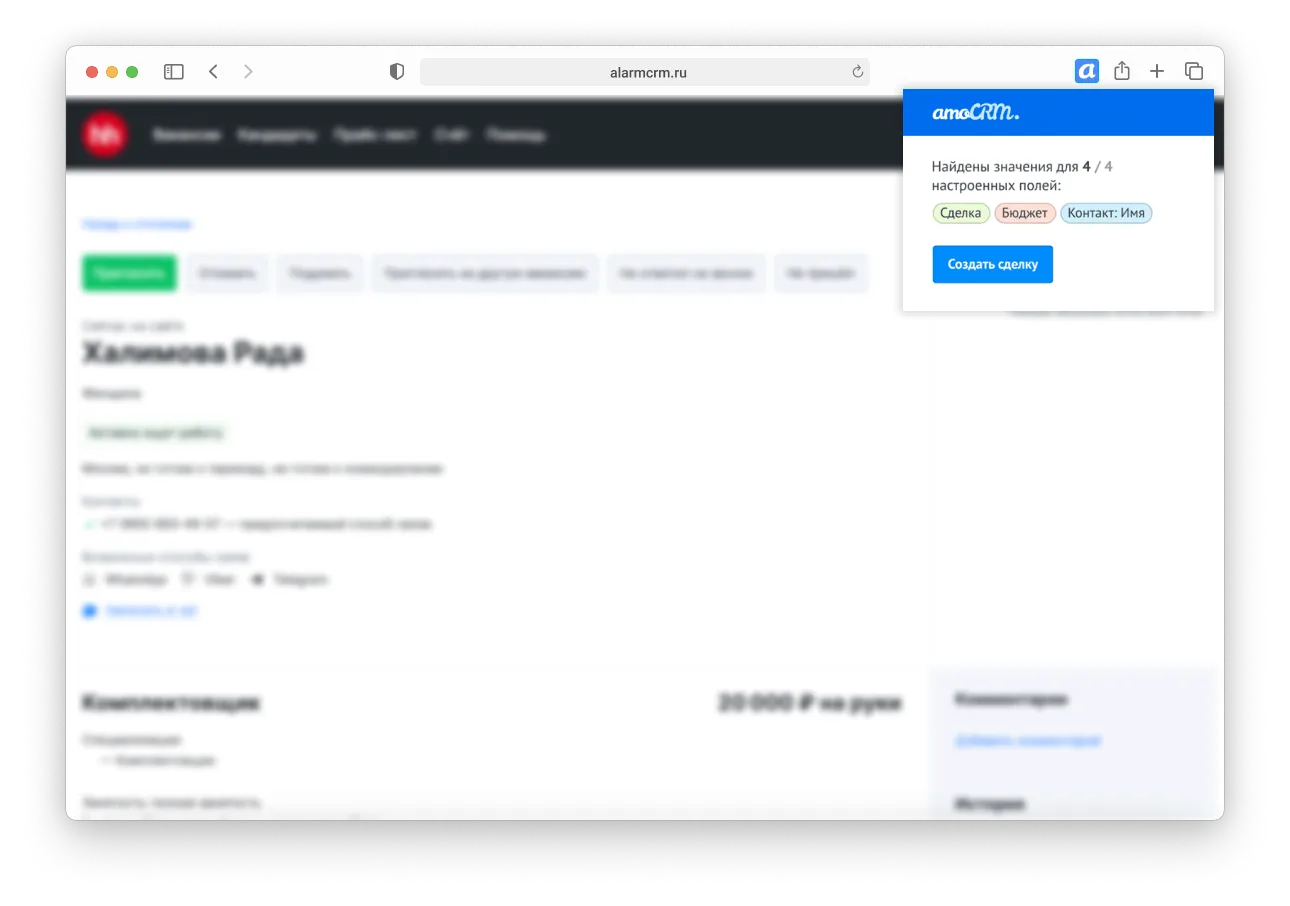This screenshot has width=1290, height=906.
Task: Open a new tab using the plus icon
Action: click(x=1157, y=71)
